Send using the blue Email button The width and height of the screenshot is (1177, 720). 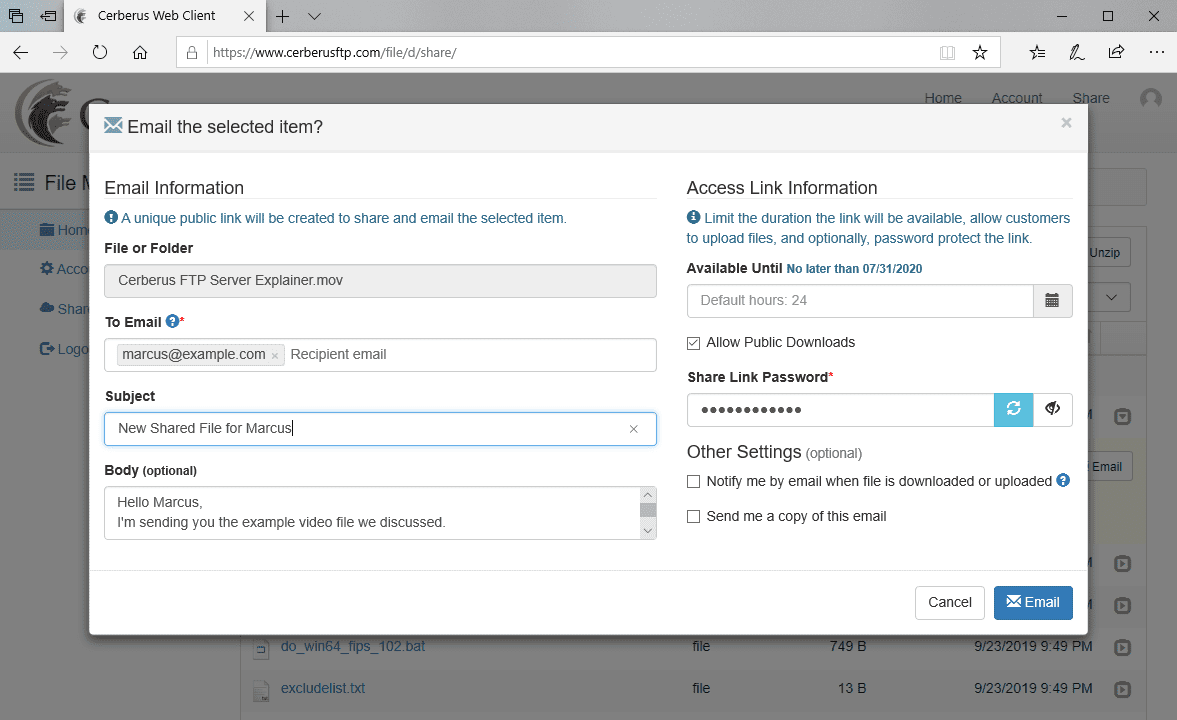point(1033,602)
